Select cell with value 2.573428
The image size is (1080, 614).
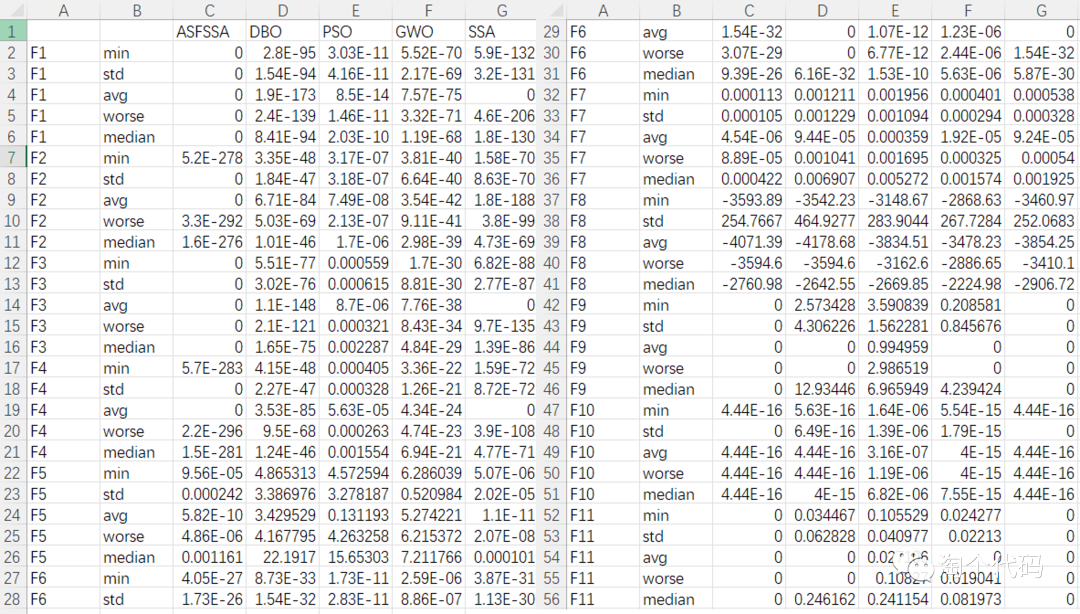pyautogui.click(x=822, y=305)
